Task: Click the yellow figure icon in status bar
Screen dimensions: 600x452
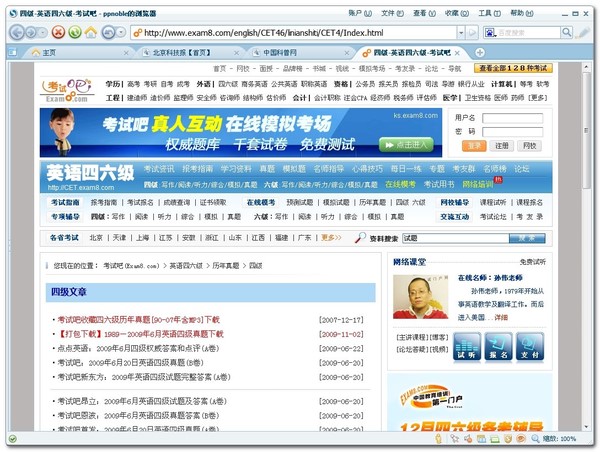Action: 439,439
